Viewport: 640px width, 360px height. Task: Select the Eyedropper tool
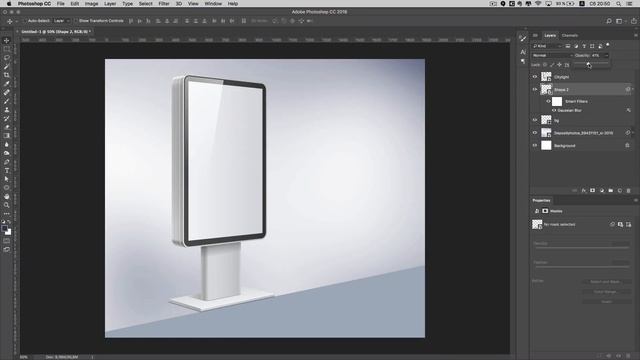click(7, 84)
